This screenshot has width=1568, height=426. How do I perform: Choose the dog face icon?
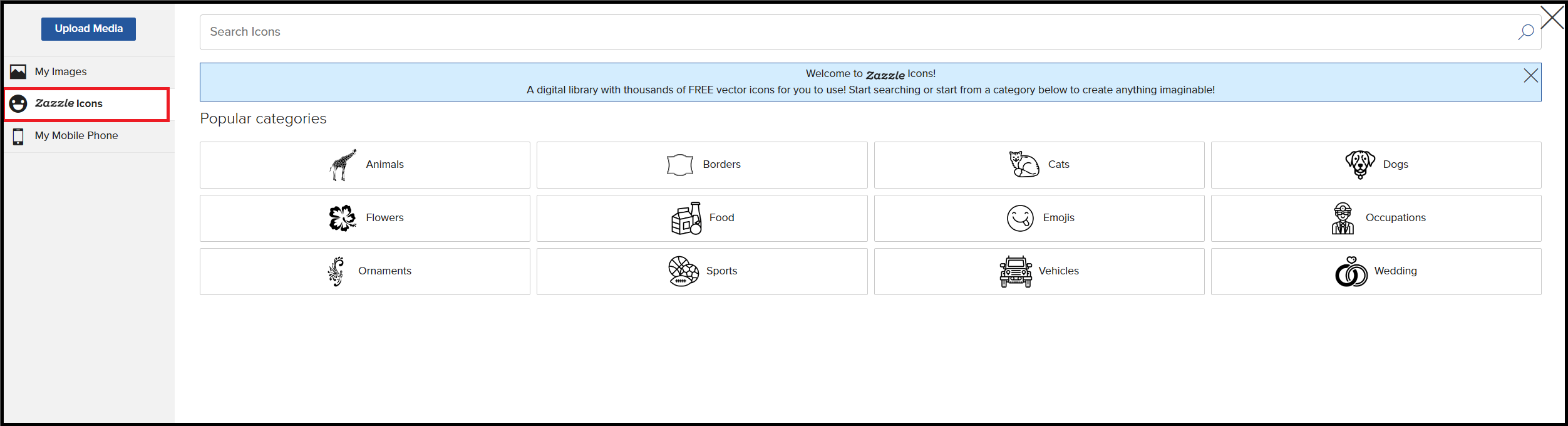pyautogui.click(x=1360, y=165)
